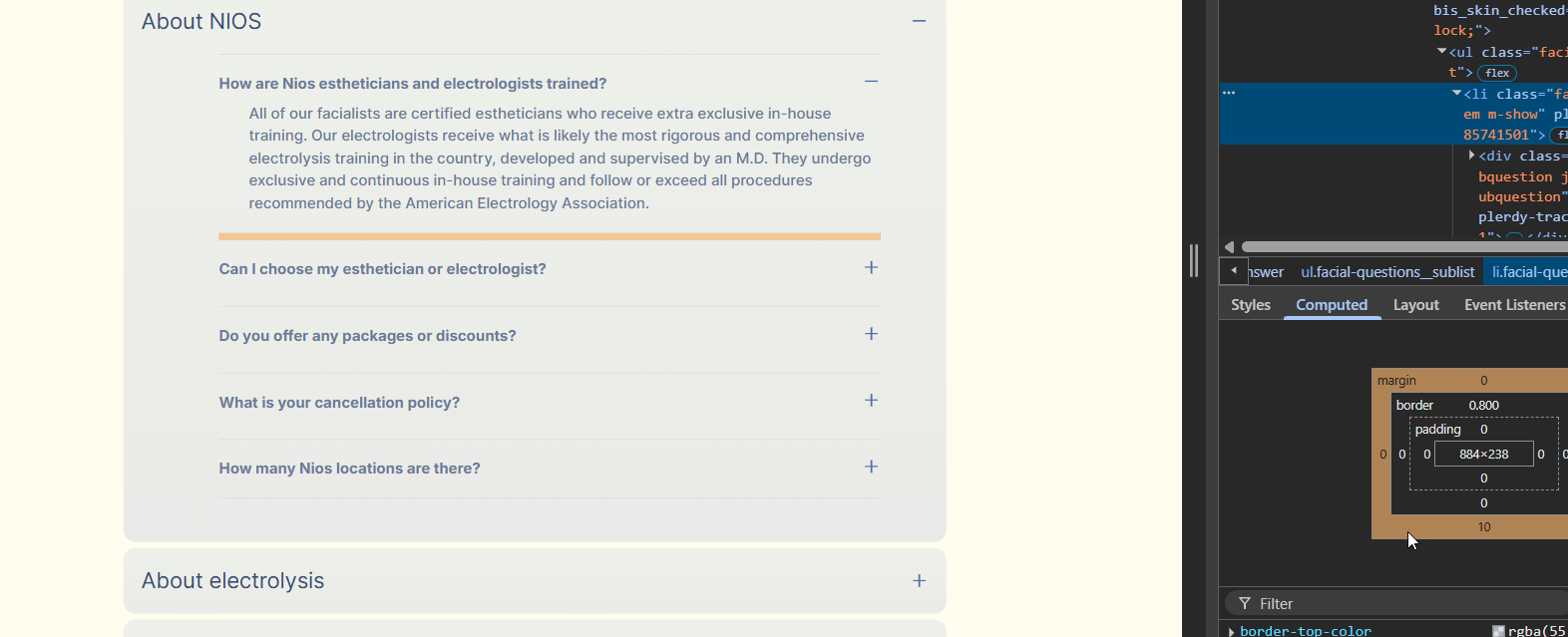Viewport: 1568px width, 637px height.
Task: Expand 'Can I choose my esthetician' plus icon
Action: [871, 267]
